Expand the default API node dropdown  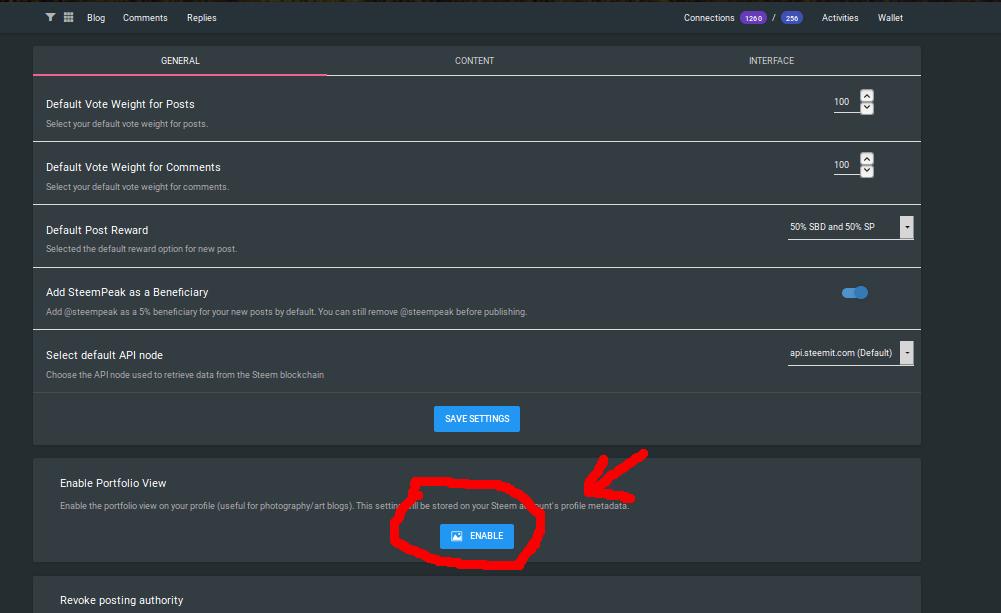(850, 353)
